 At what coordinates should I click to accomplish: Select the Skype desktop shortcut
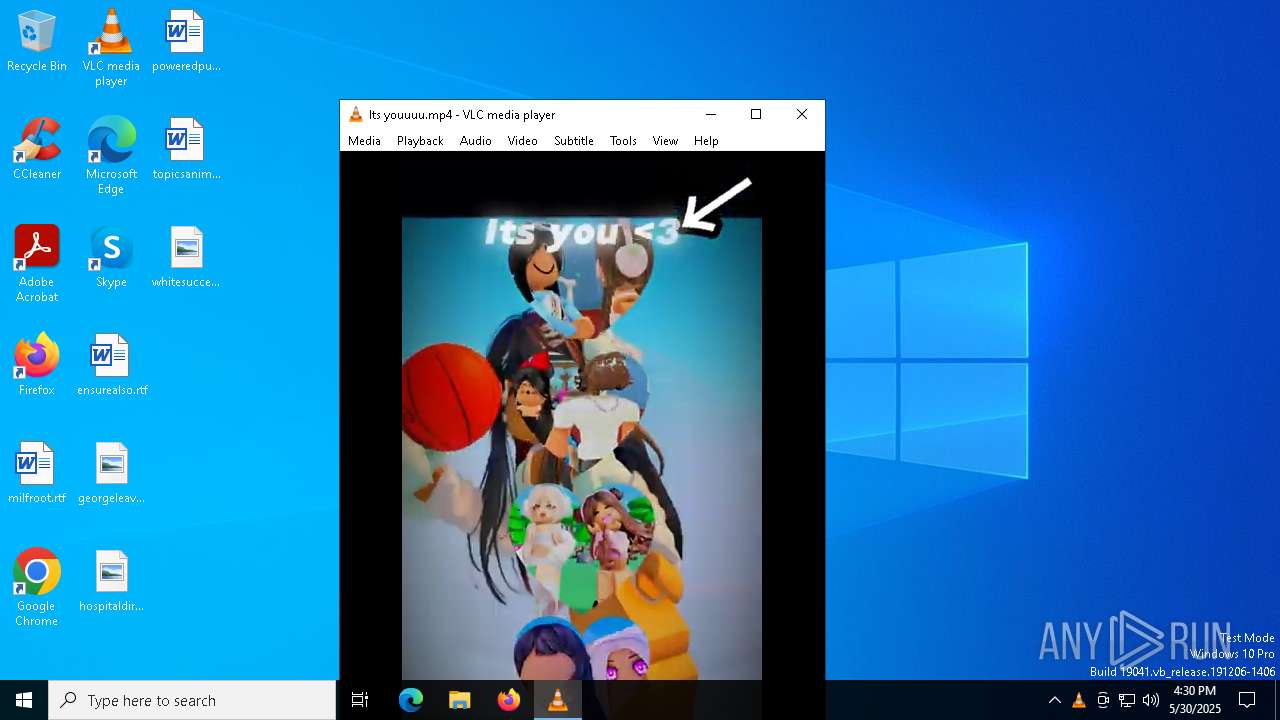(x=111, y=258)
